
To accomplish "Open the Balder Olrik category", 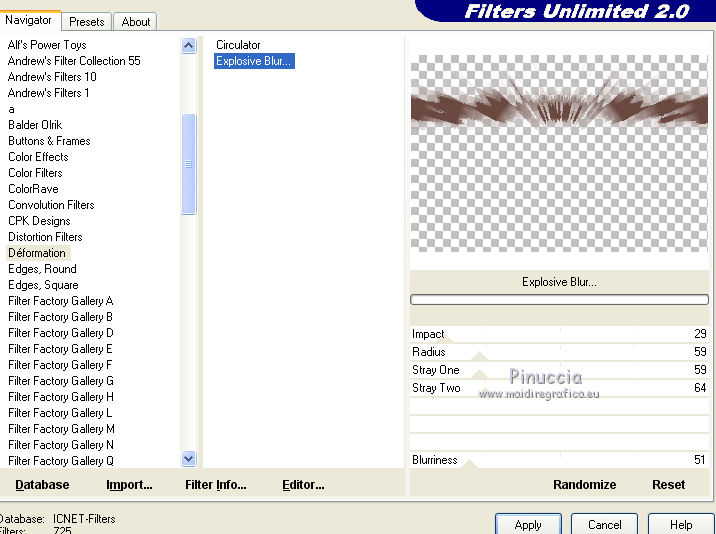I will 35,125.
